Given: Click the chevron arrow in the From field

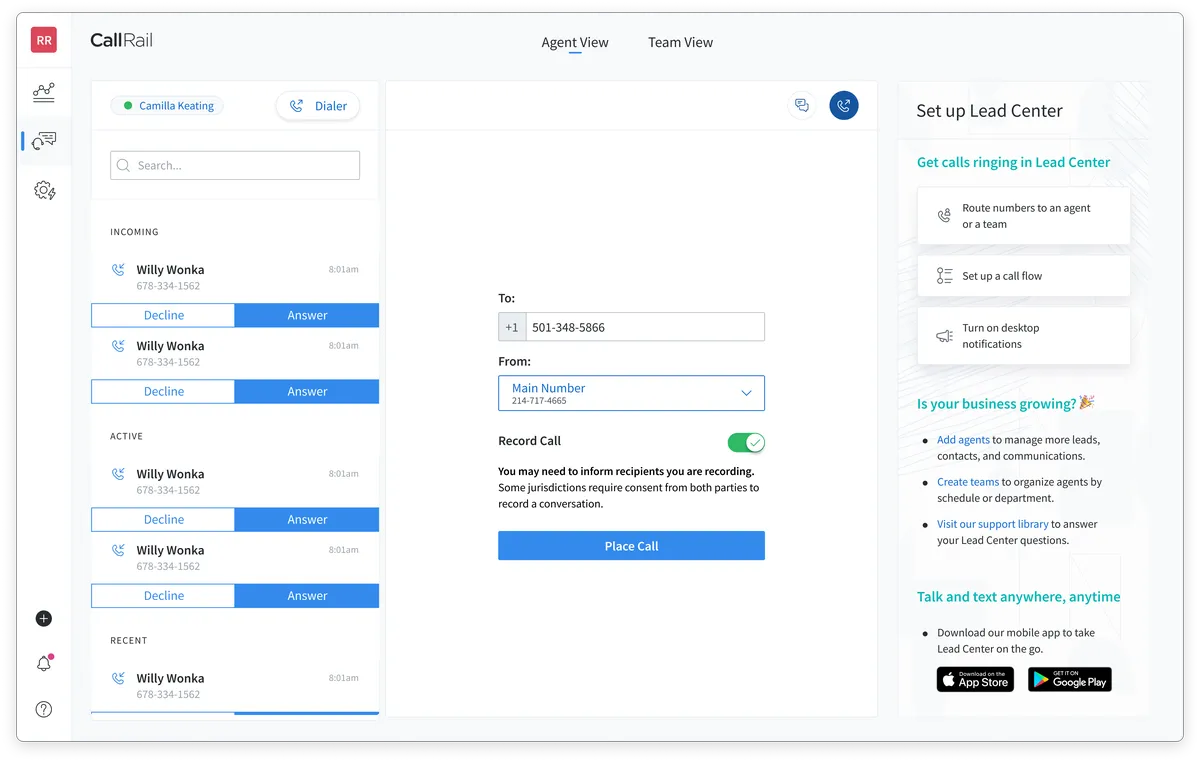Looking at the screenshot, I should pyautogui.click(x=746, y=393).
